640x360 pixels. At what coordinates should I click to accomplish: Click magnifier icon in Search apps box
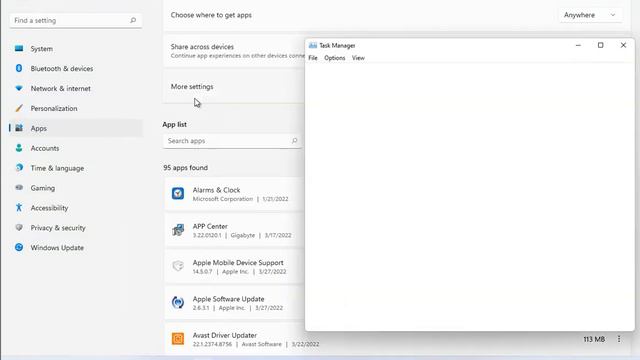coord(294,141)
